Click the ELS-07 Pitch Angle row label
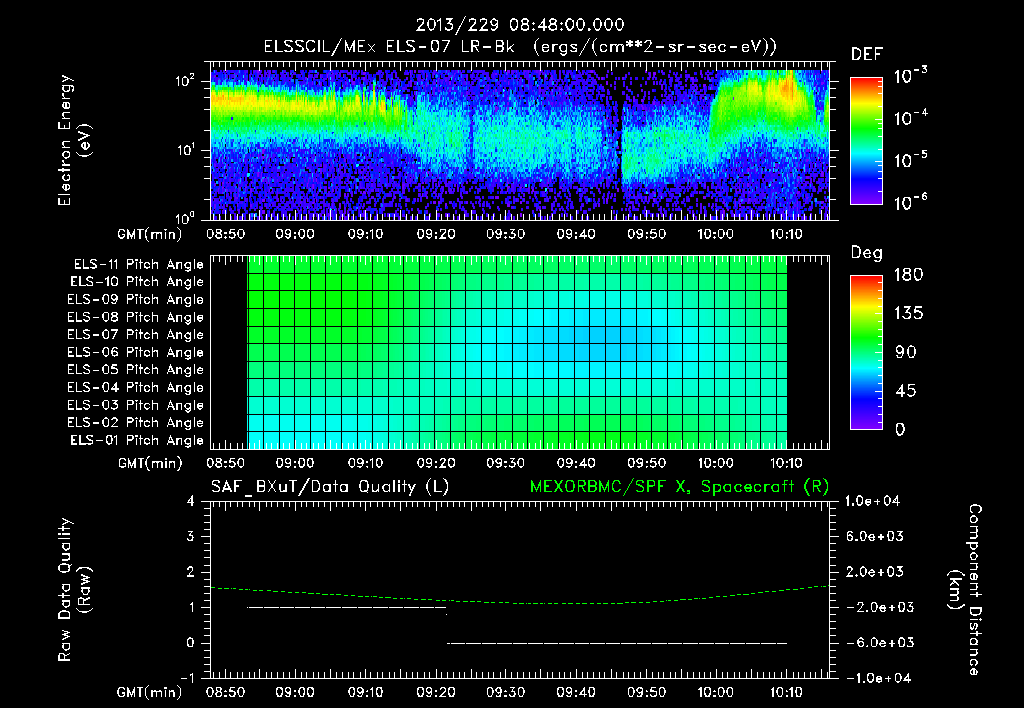Viewport: 1024px width, 708px height. (135, 334)
